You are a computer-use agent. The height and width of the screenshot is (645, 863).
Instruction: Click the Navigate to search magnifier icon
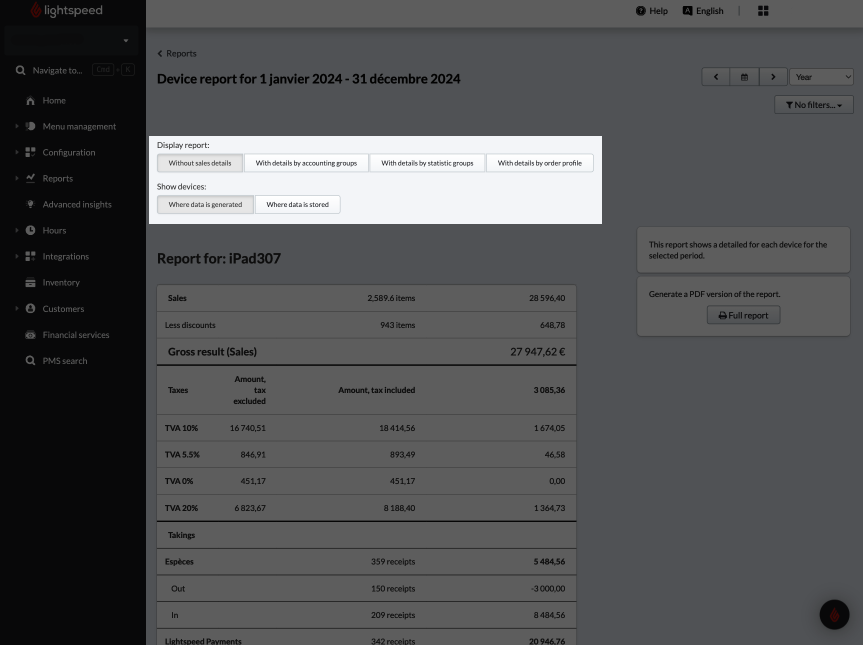coord(20,70)
